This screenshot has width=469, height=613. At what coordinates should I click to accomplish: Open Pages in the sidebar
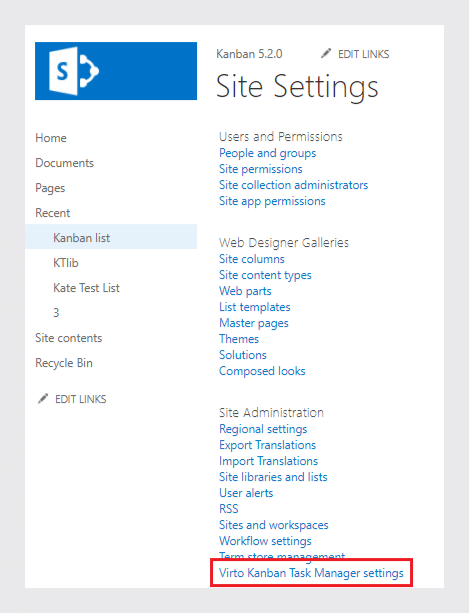point(50,188)
